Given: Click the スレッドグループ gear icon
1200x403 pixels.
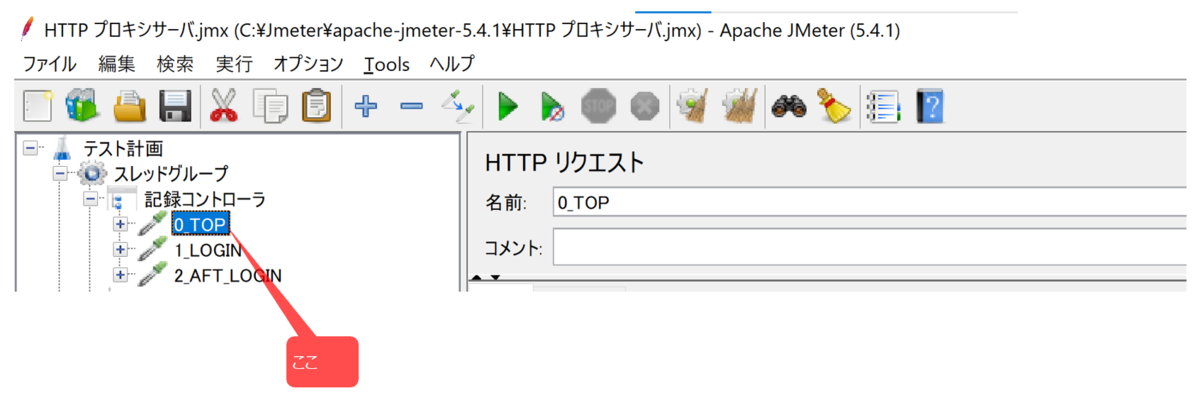Looking at the screenshot, I should coord(91,173).
